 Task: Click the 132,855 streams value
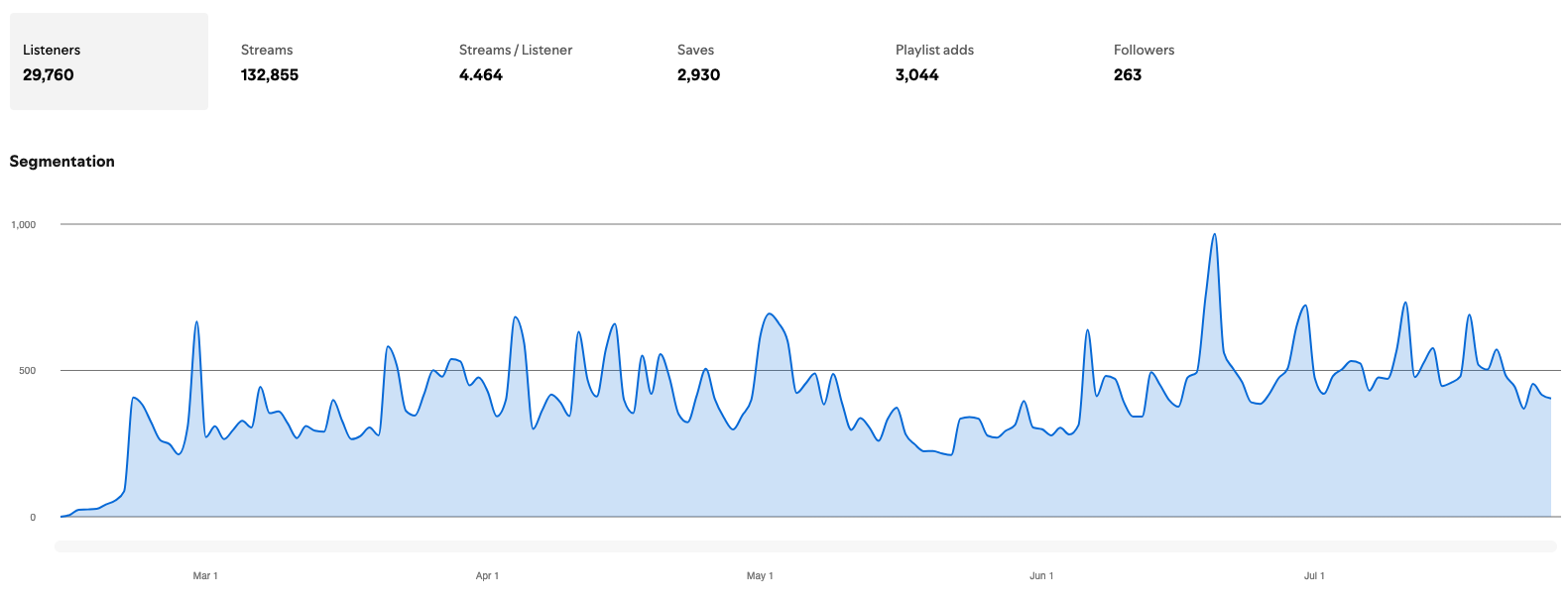click(270, 75)
